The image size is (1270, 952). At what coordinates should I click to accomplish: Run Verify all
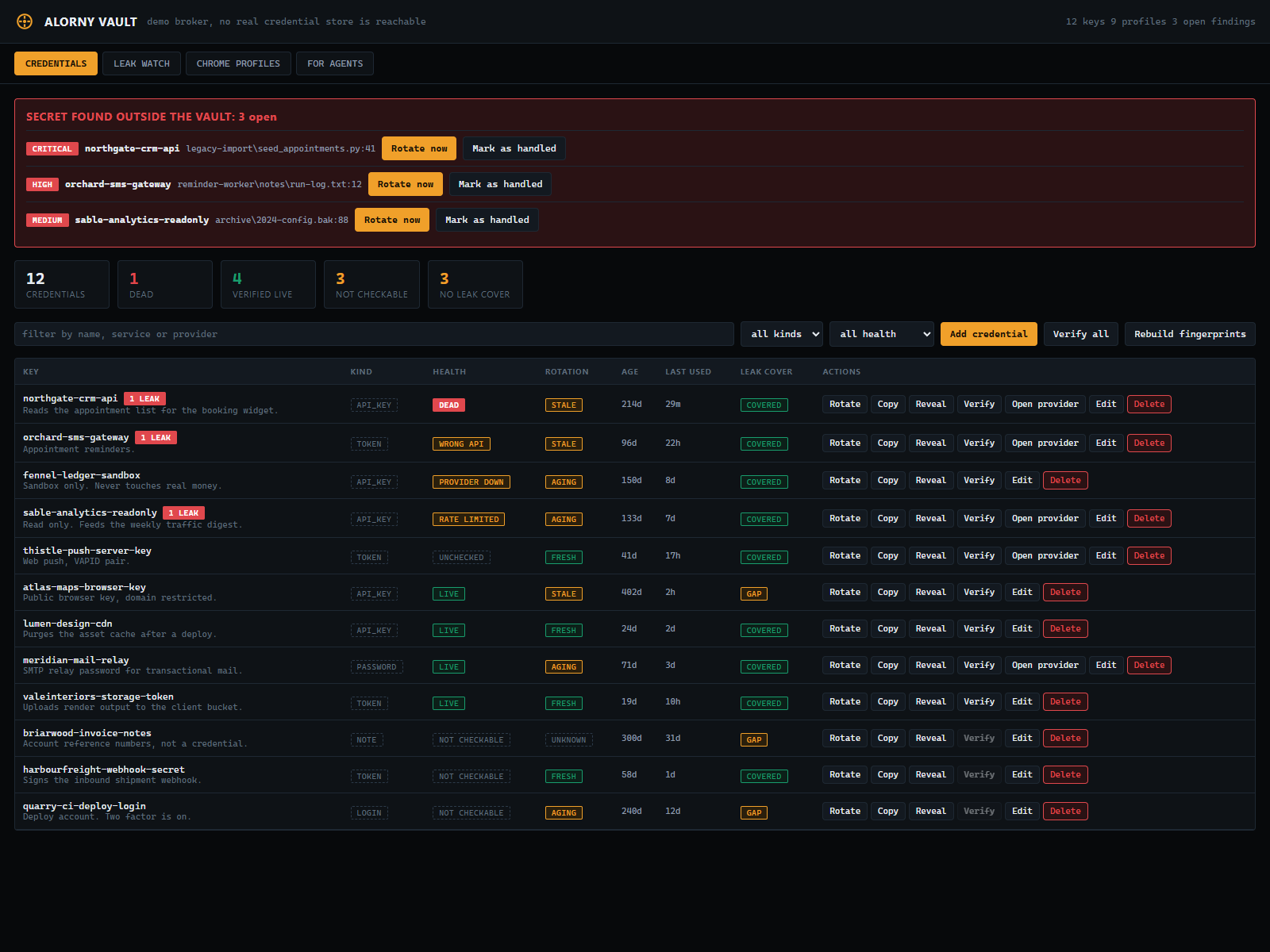pyautogui.click(x=1081, y=334)
